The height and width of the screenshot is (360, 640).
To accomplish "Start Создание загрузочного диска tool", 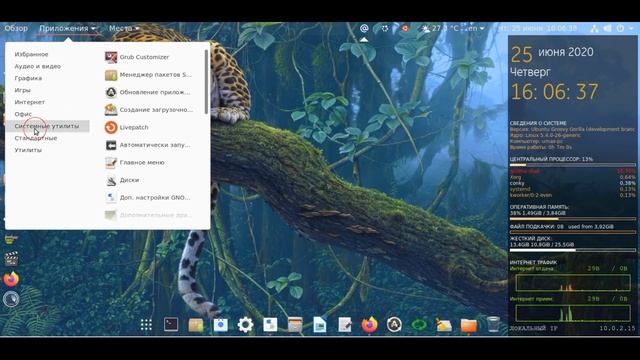I will point(149,110).
